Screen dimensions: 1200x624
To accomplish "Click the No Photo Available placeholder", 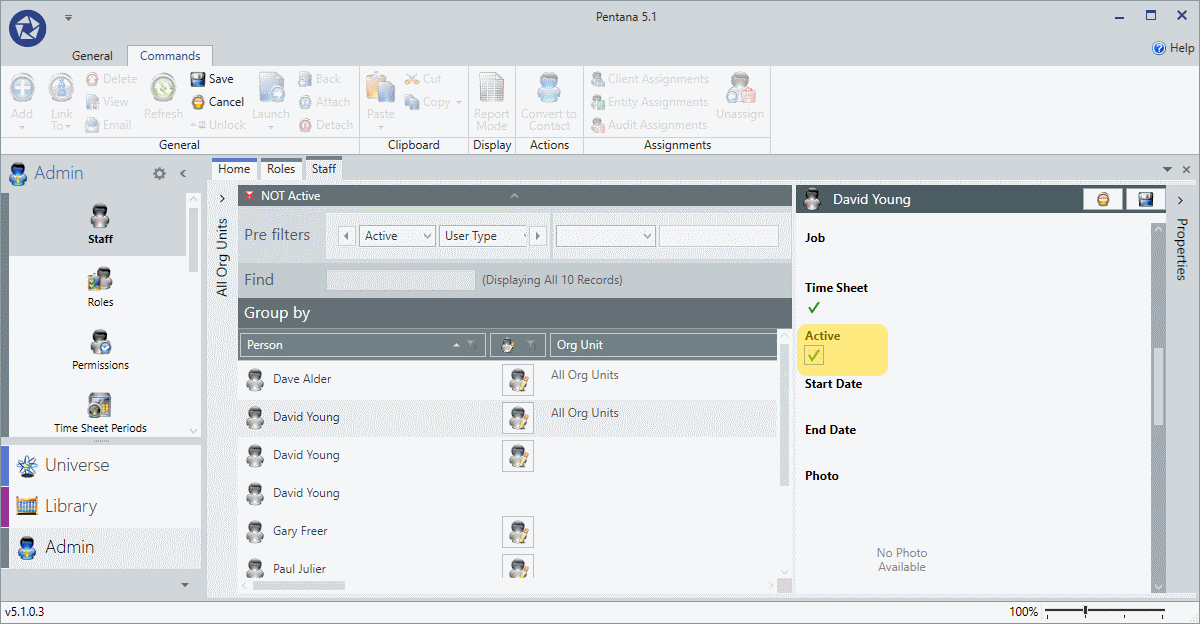I will tap(901, 559).
